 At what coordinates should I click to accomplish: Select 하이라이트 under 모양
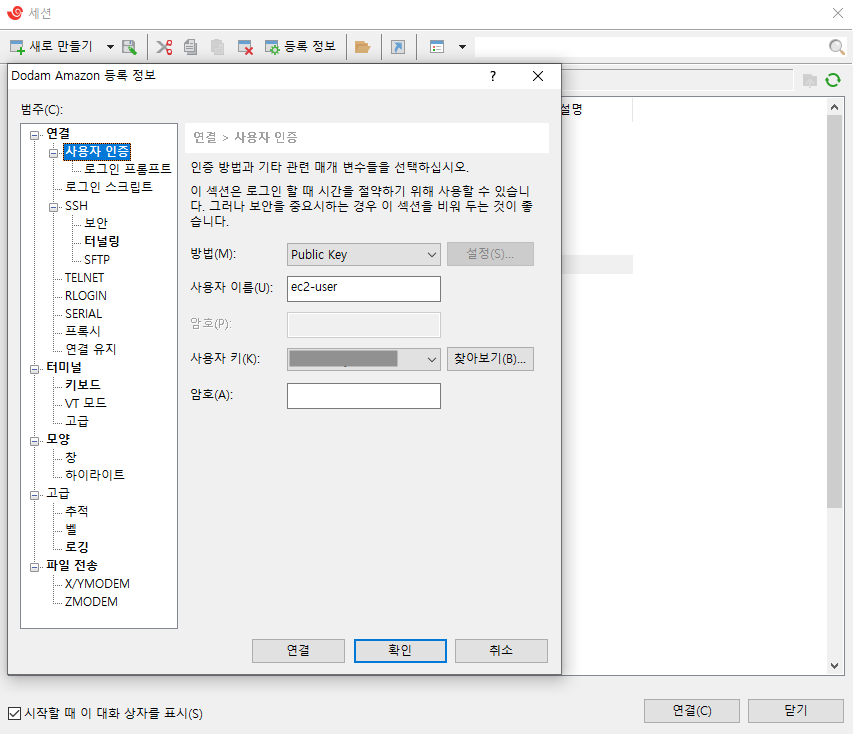click(x=95, y=474)
